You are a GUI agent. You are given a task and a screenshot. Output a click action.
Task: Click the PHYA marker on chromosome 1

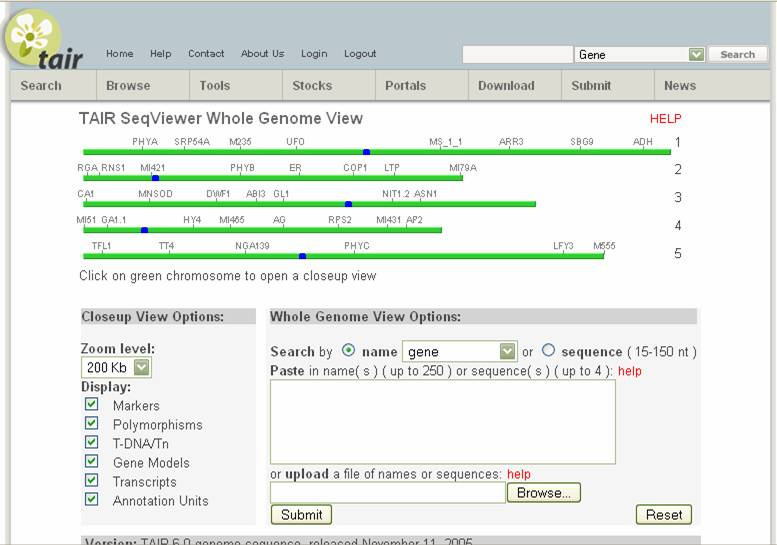pyautogui.click(x=145, y=142)
